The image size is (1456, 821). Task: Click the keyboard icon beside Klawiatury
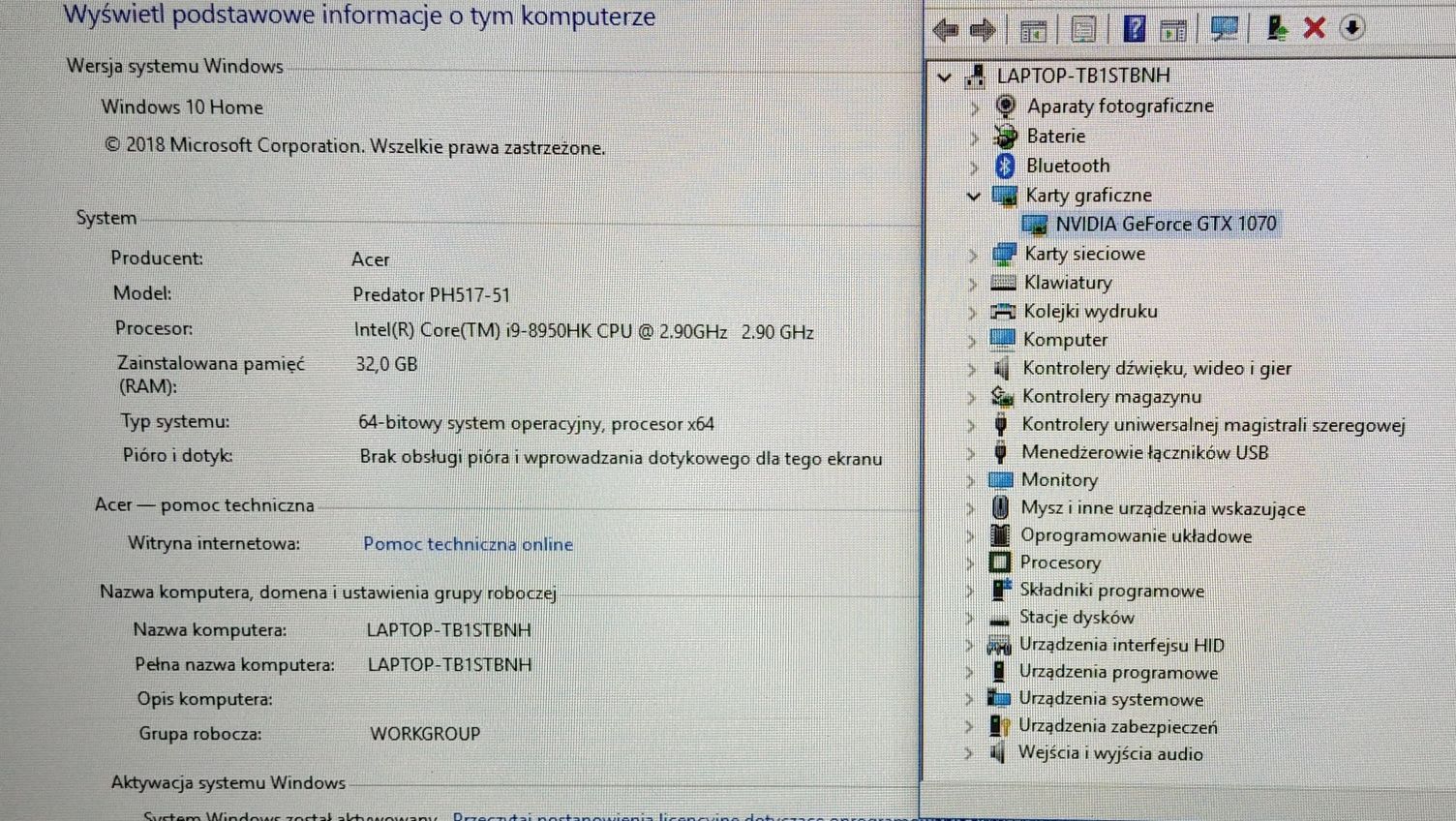tap(1003, 283)
